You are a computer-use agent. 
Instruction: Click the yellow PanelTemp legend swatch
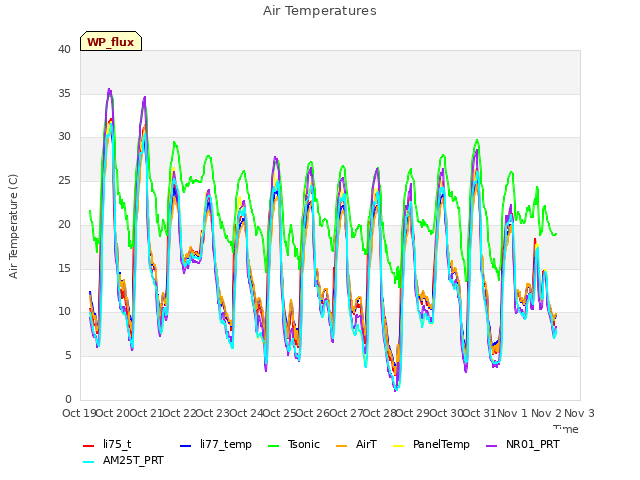pos(398,446)
